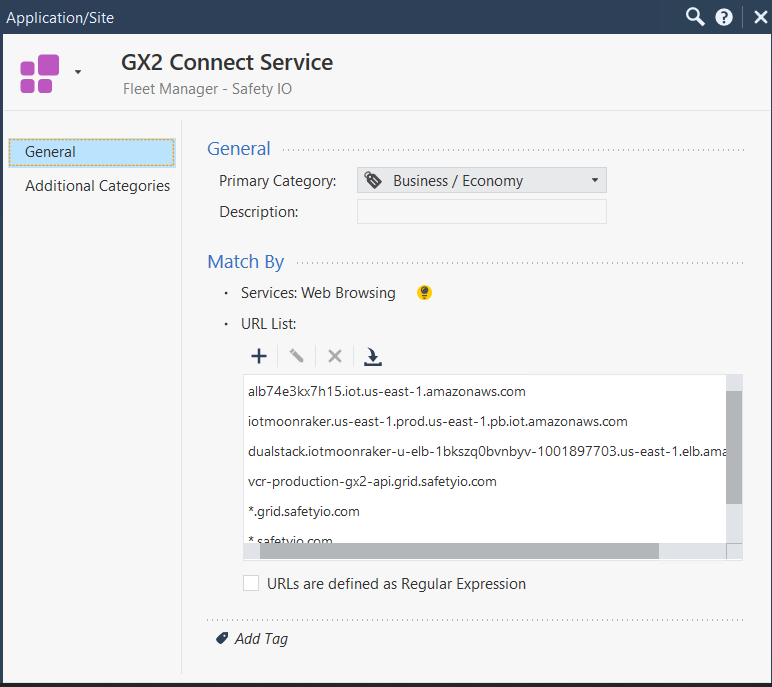
Task: Click the delete X icon in URL toolbar
Action: pyautogui.click(x=335, y=356)
